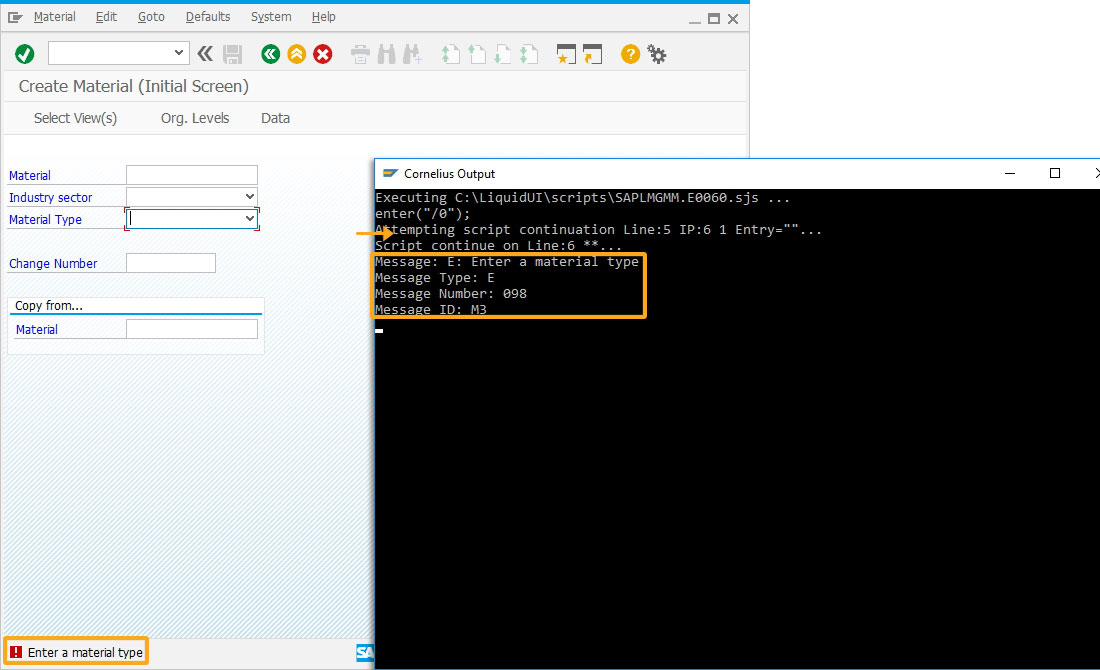
Task: Click the Cornelius Output title text
Action: [x=450, y=174]
